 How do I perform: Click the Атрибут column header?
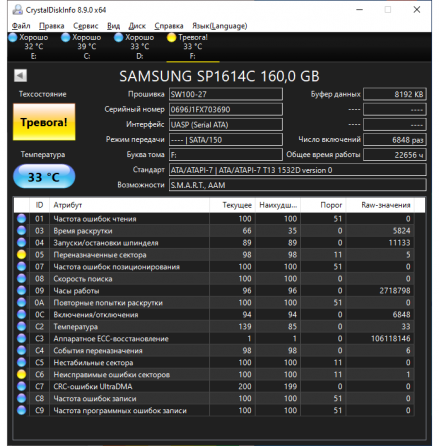(129, 205)
